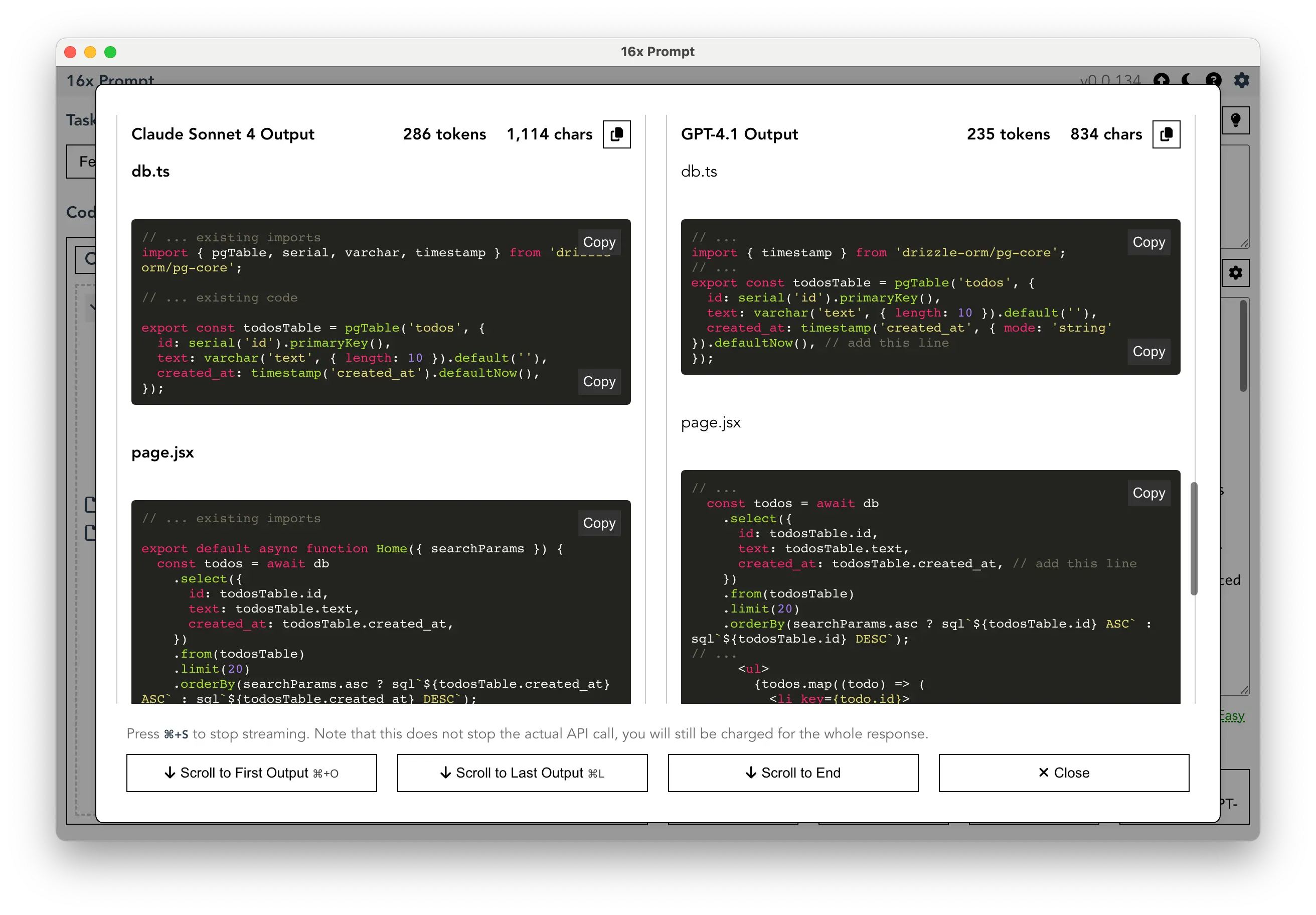Click the update arrow icon near version
This screenshot has height=915, width=1316.
click(x=1161, y=80)
